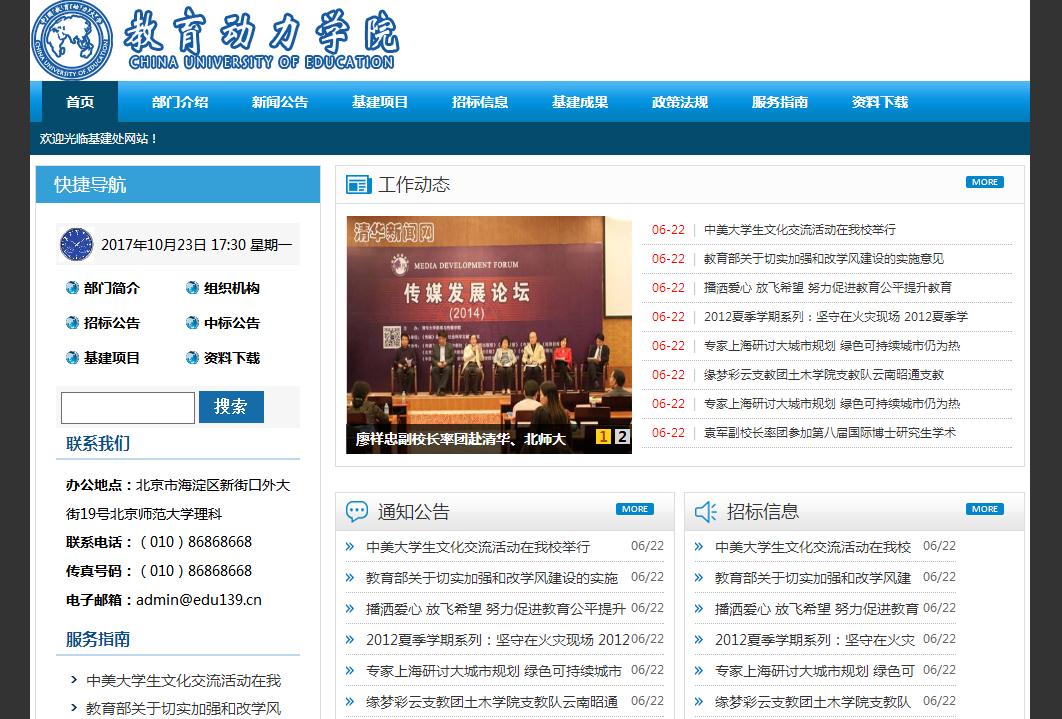Click the 工作动态 section icon
Screen dimensions: 1062x719
(358, 184)
